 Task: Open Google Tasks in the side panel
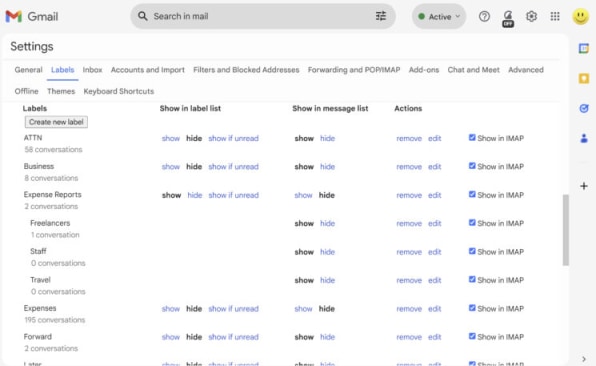584,109
